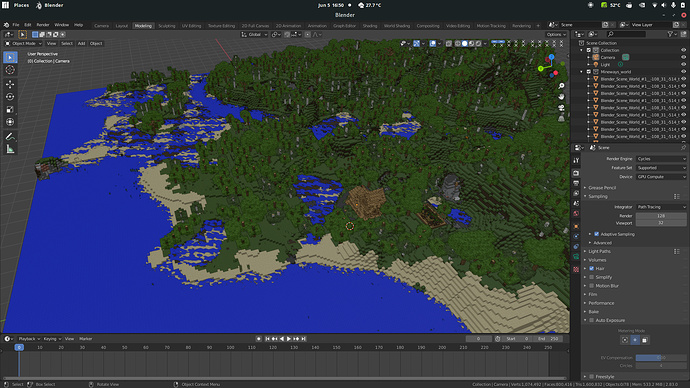
Task: Click the Render samples field
Action: coord(661,216)
